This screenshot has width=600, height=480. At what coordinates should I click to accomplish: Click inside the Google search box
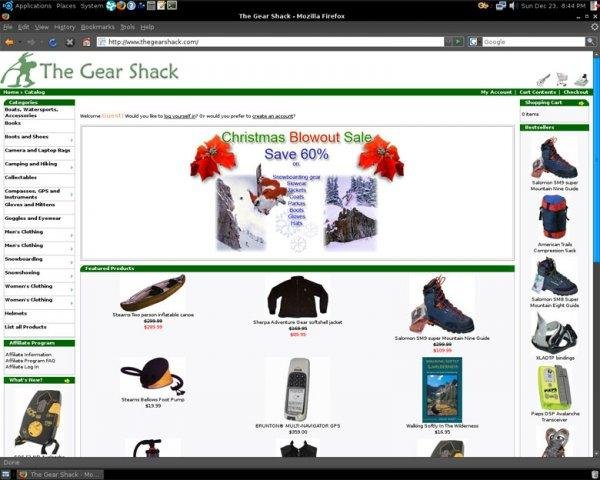(533, 42)
